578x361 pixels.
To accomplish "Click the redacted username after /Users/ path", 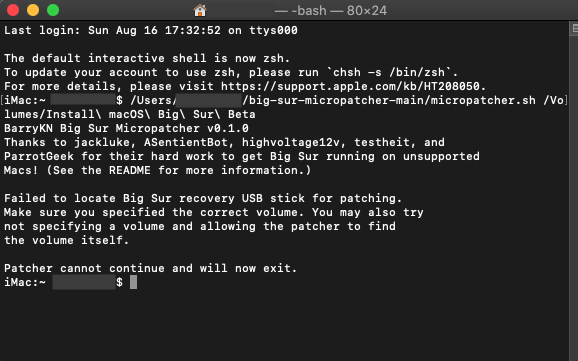I will coord(209,100).
